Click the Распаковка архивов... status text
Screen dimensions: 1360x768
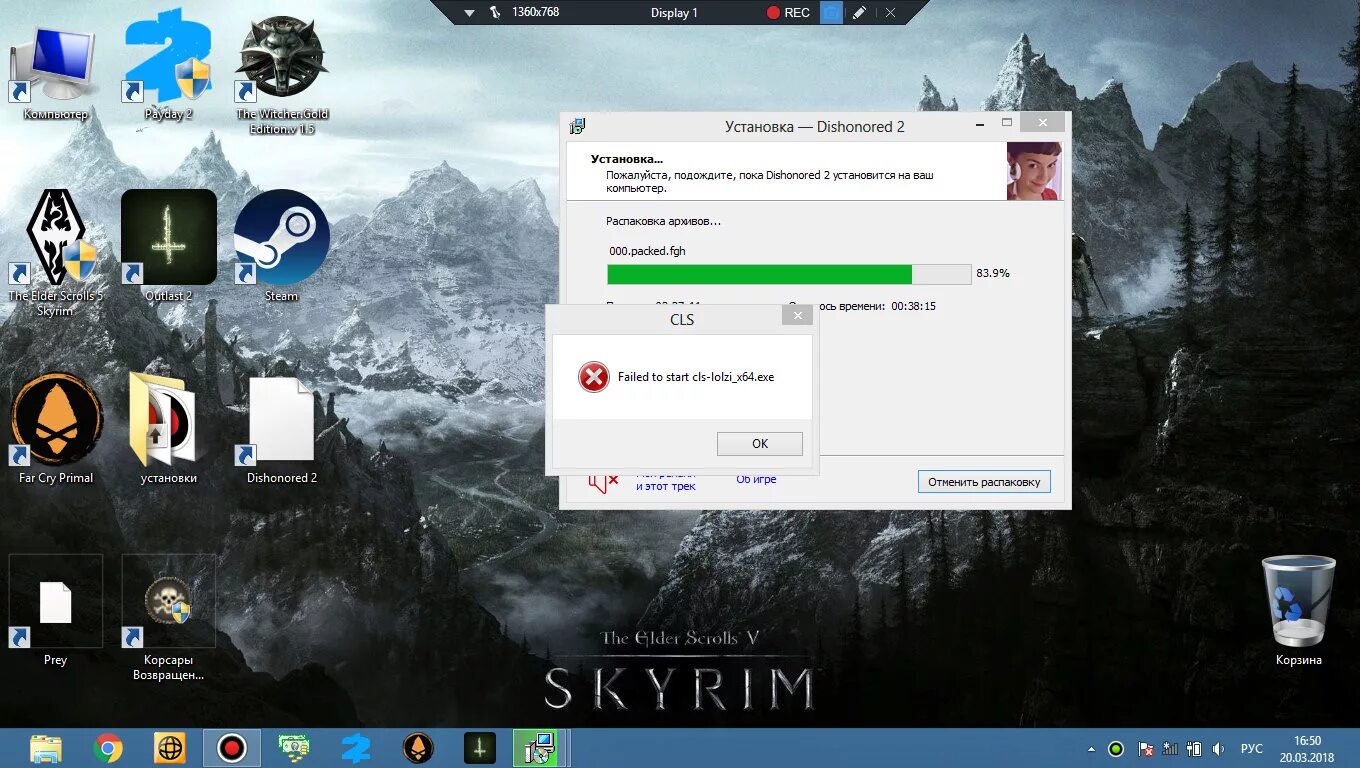663,221
